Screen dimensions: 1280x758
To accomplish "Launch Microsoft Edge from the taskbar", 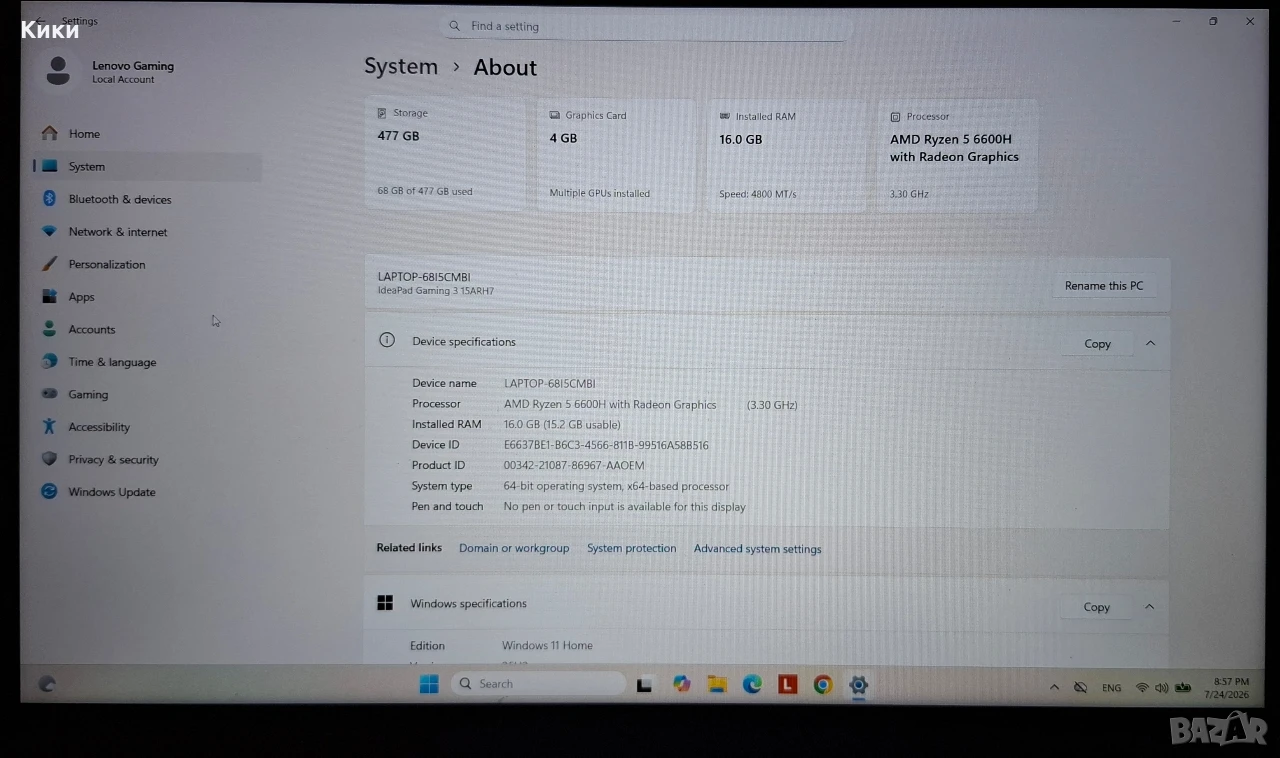I will (752, 684).
